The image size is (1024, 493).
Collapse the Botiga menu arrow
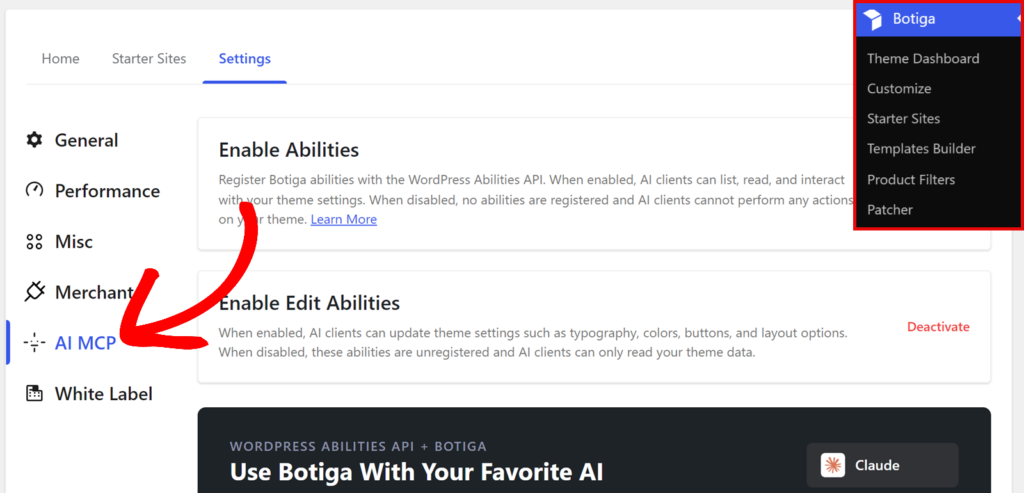click(1019, 19)
